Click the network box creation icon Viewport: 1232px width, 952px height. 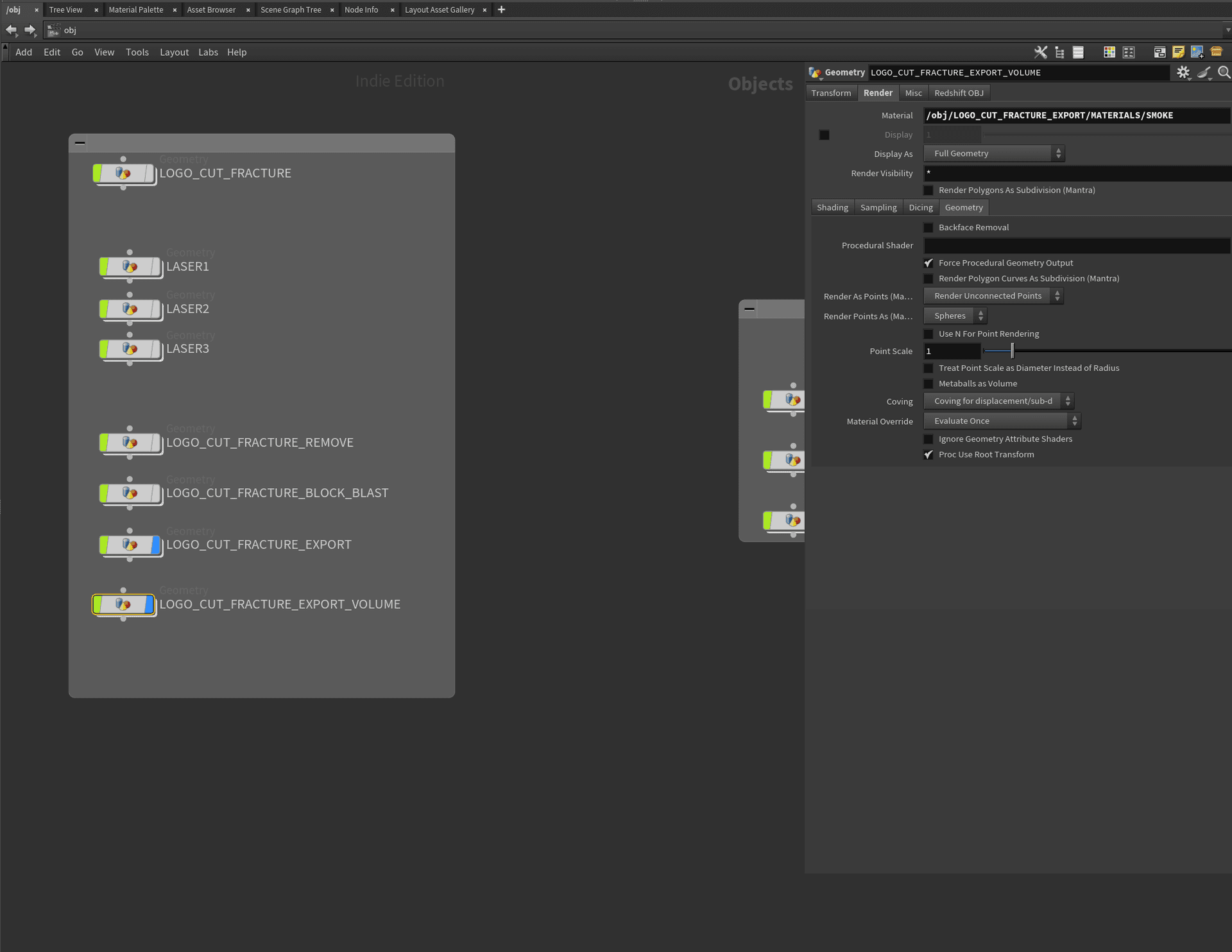pos(1159,53)
